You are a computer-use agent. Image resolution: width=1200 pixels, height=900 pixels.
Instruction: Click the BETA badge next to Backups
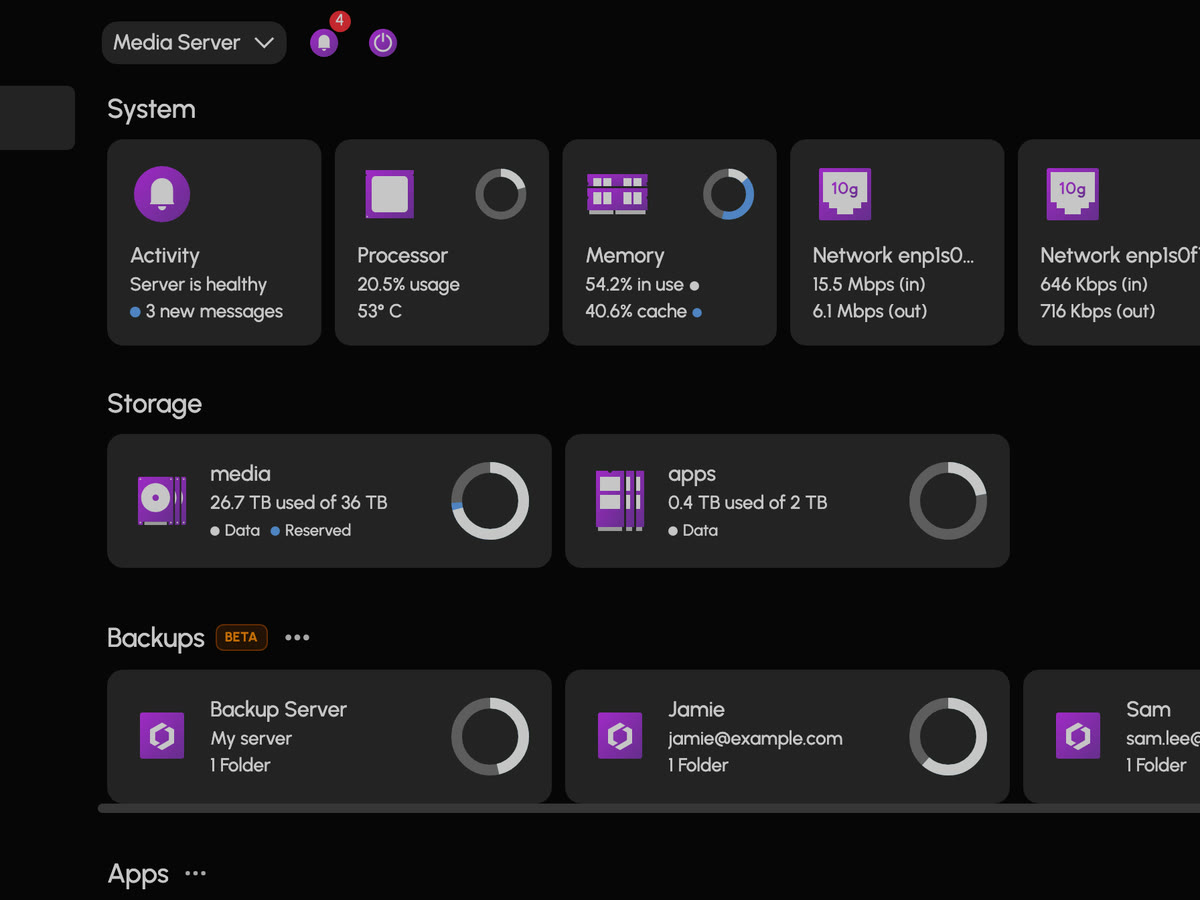(241, 637)
